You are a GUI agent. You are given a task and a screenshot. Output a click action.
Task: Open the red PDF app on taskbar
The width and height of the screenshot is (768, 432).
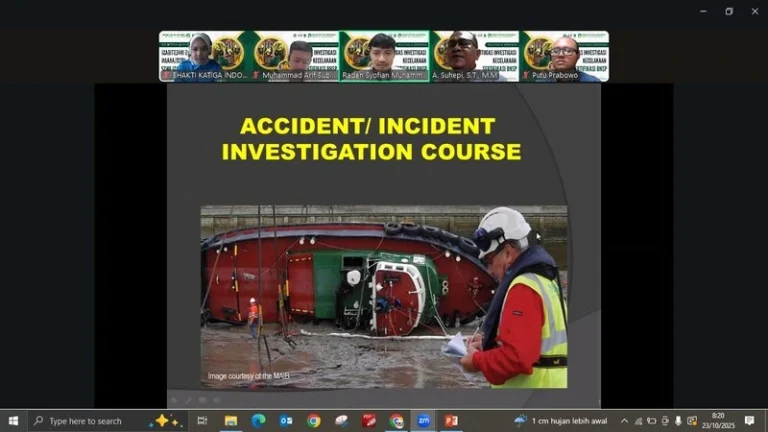point(369,421)
